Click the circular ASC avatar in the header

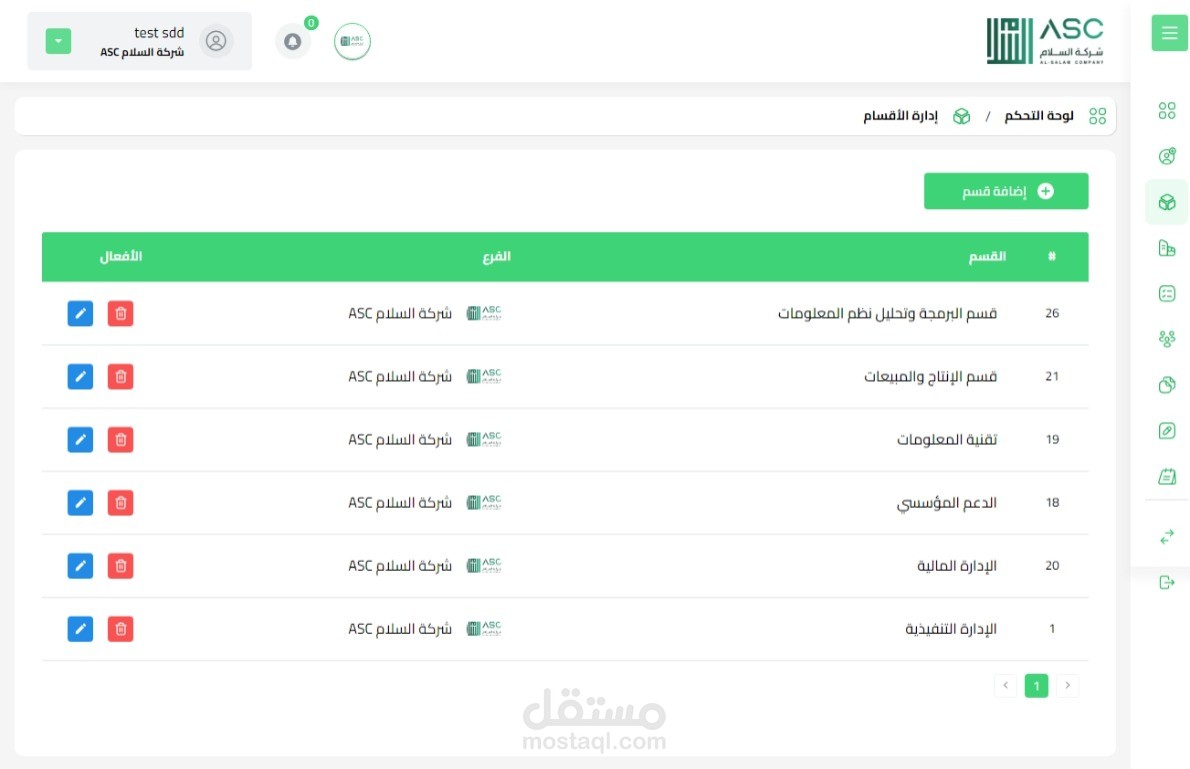[x=352, y=43]
